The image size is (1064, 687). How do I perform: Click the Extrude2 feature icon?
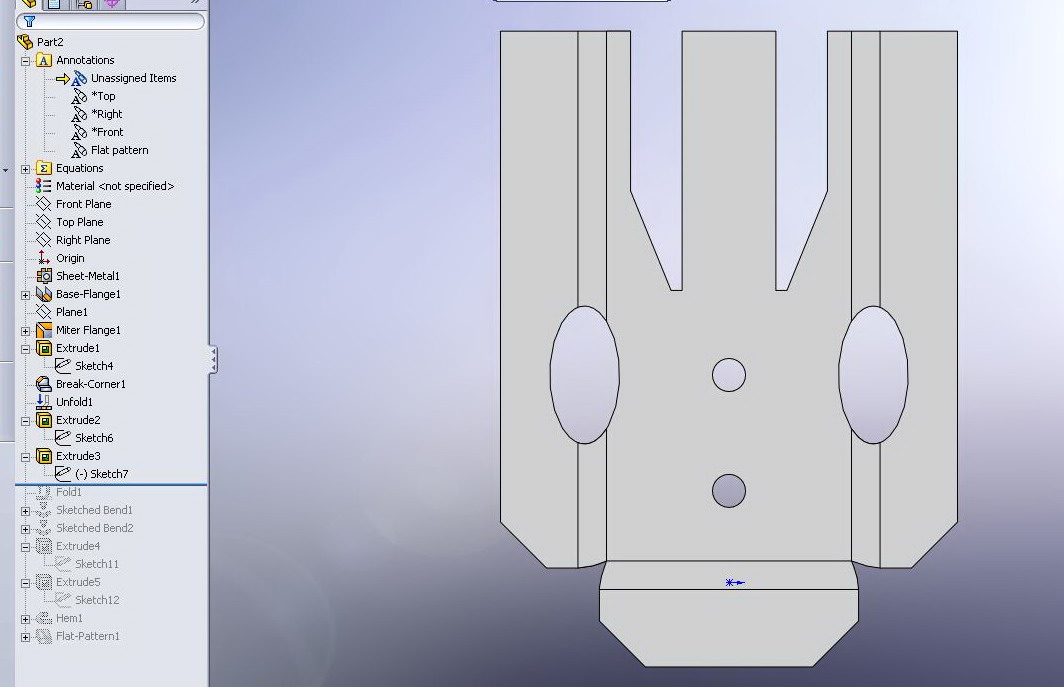pos(43,420)
